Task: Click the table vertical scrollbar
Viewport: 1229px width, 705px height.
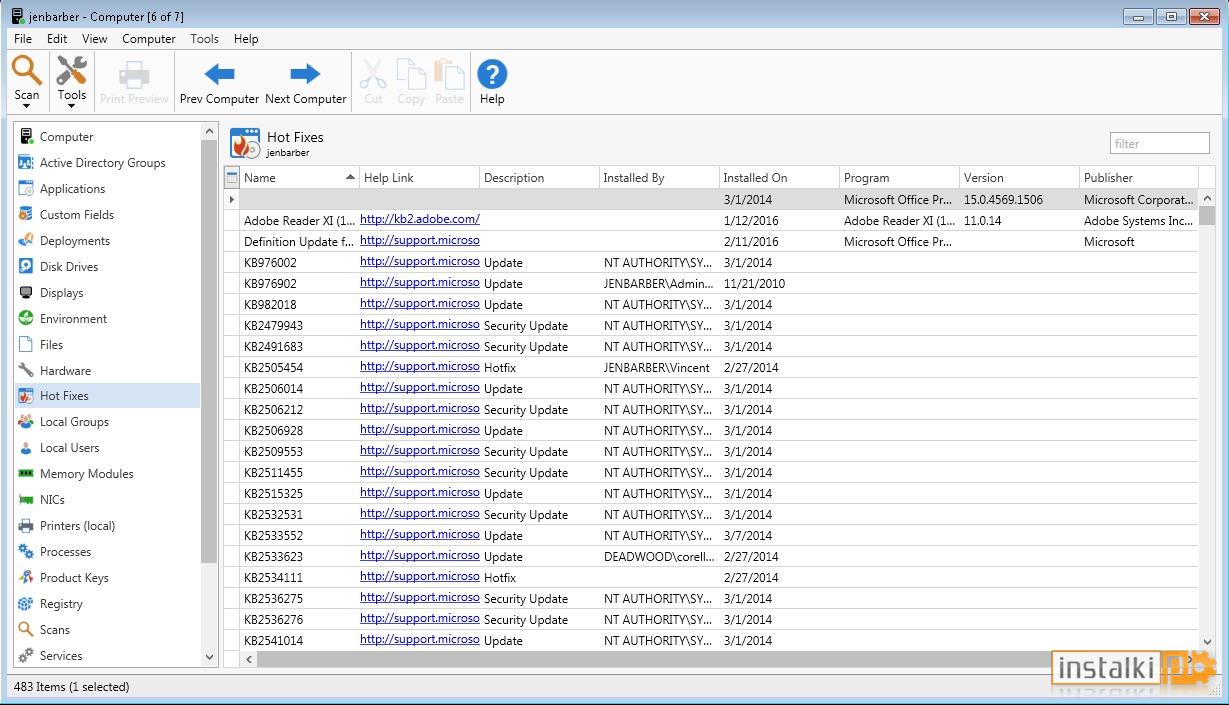Action: pyautogui.click(x=1207, y=215)
